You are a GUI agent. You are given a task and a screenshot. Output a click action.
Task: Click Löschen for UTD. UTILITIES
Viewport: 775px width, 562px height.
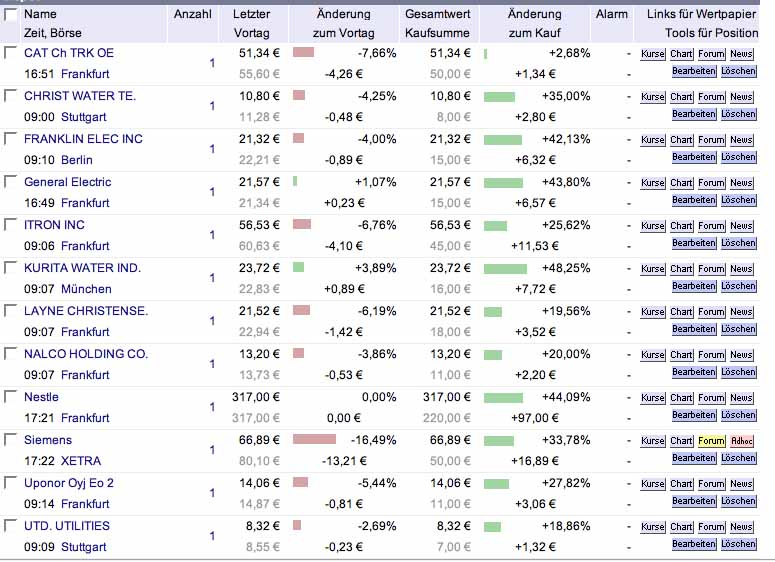[x=739, y=544]
